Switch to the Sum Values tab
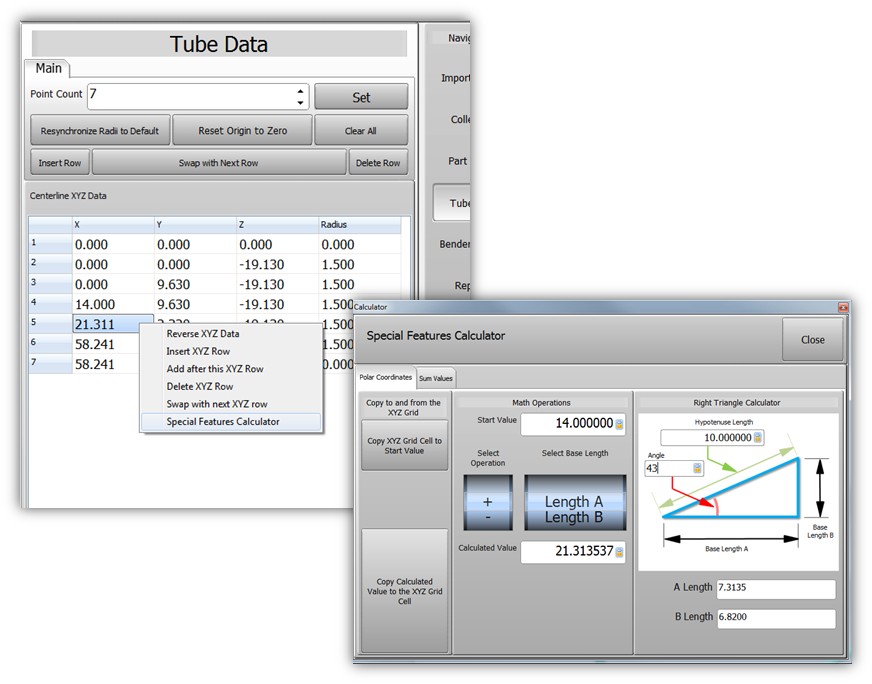 [436, 377]
